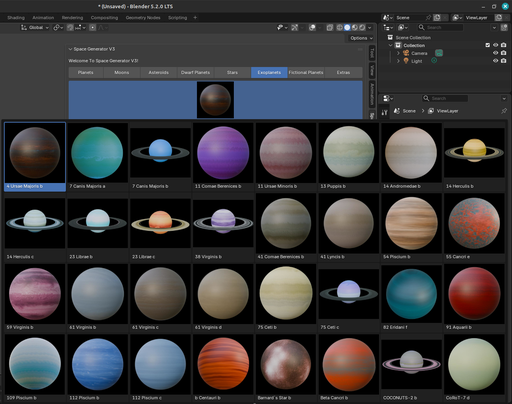Image resolution: width=512 pixels, height=404 pixels.
Task: Click the Camera object icon in Outliner
Action: tap(406, 53)
